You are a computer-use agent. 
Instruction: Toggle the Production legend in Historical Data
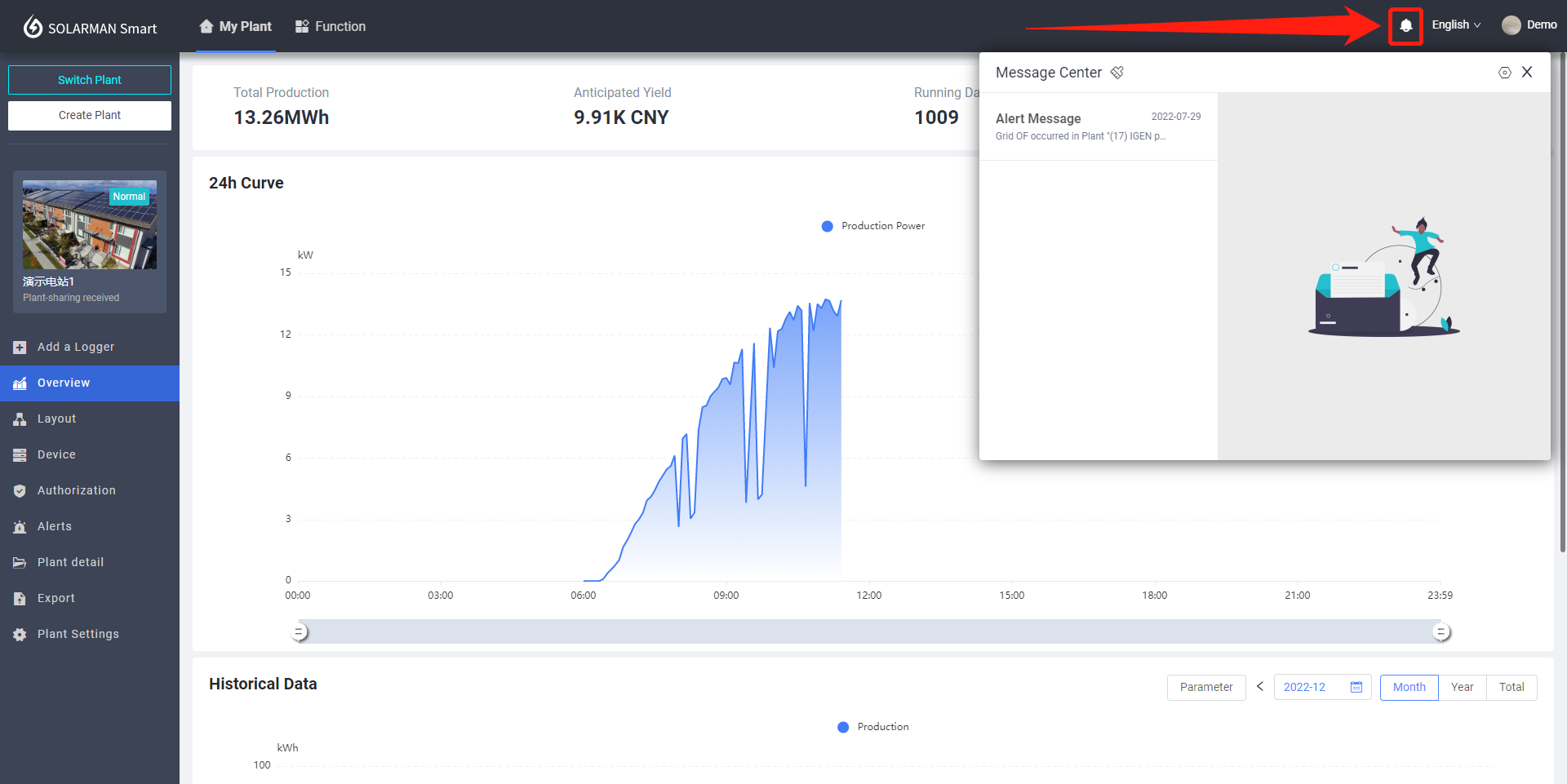click(873, 727)
